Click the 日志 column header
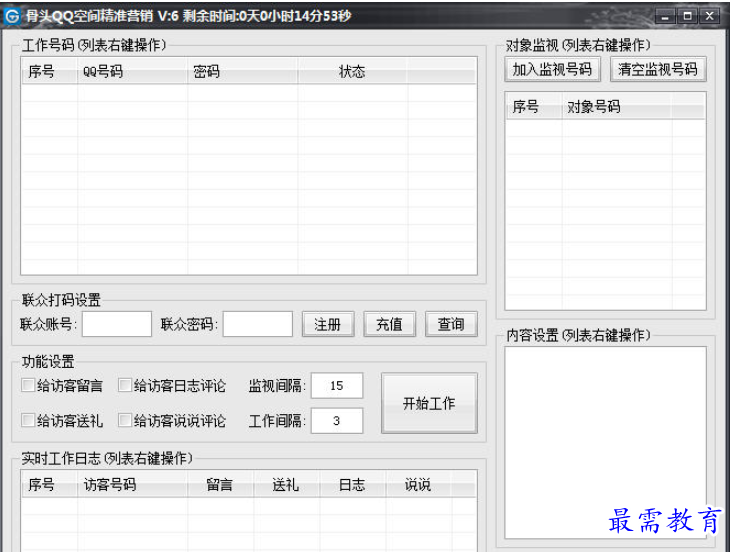Image resolution: width=730 pixels, height=552 pixels. (353, 485)
